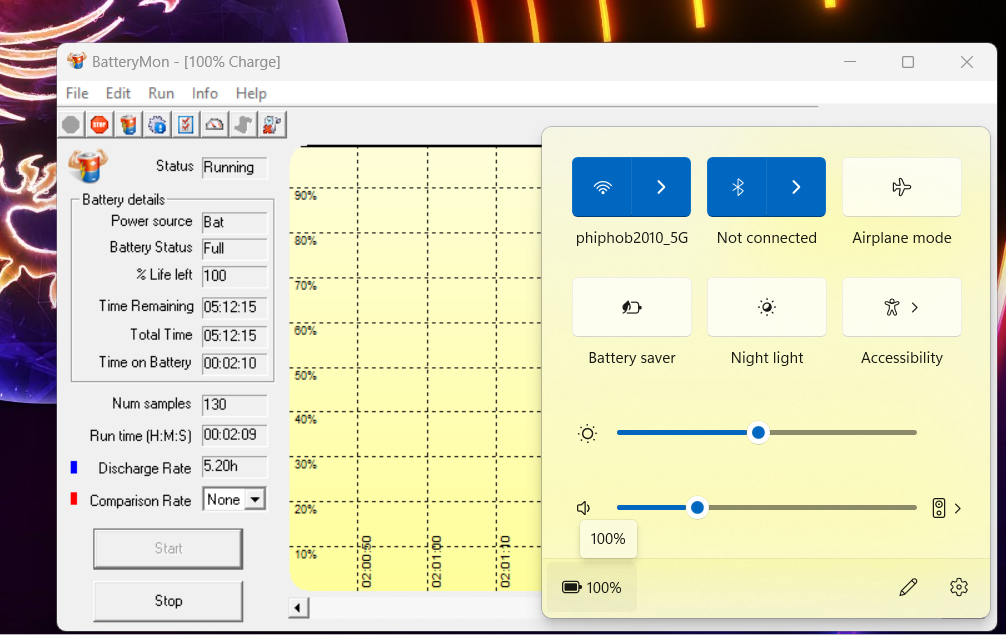Click the large battery mascot icon beside Status
Screen dimensions: 1006x635
(x=88, y=166)
